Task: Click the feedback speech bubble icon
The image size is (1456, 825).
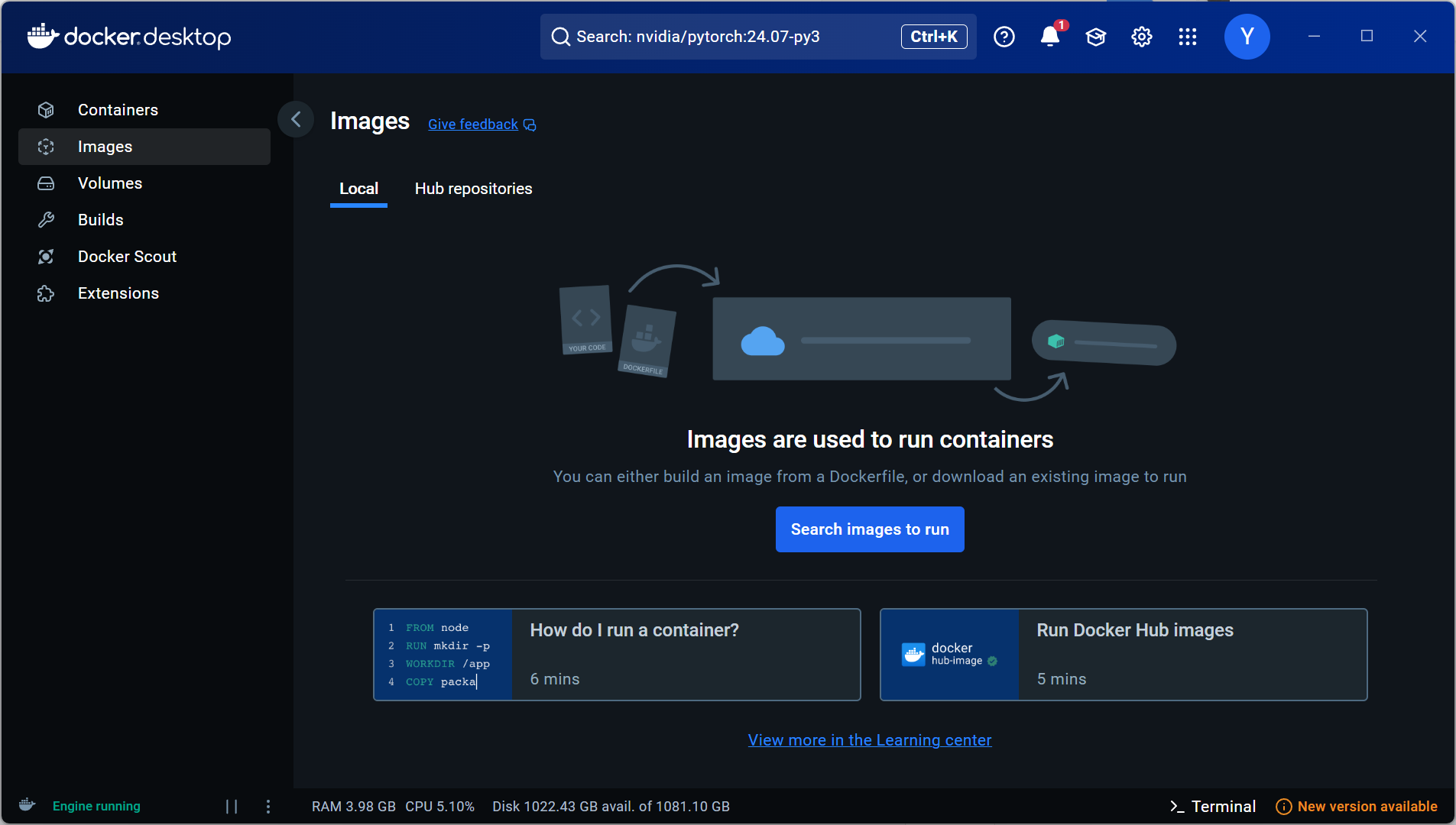Action: click(x=530, y=125)
